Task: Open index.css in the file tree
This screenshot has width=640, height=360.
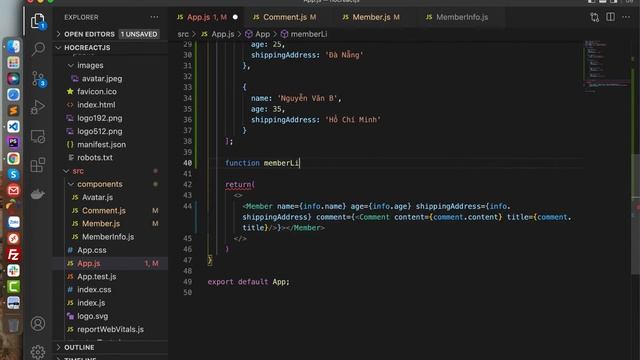Action: point(94,290)
